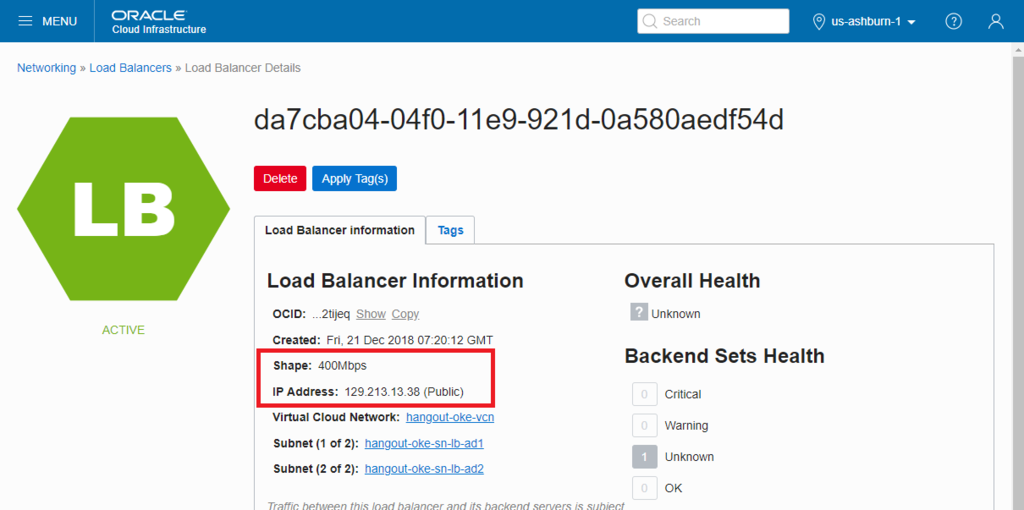This screenshot has width=1024, height=510.
Task: Click the Backend Sets Health heading
Action: click(x=724, y=356)
